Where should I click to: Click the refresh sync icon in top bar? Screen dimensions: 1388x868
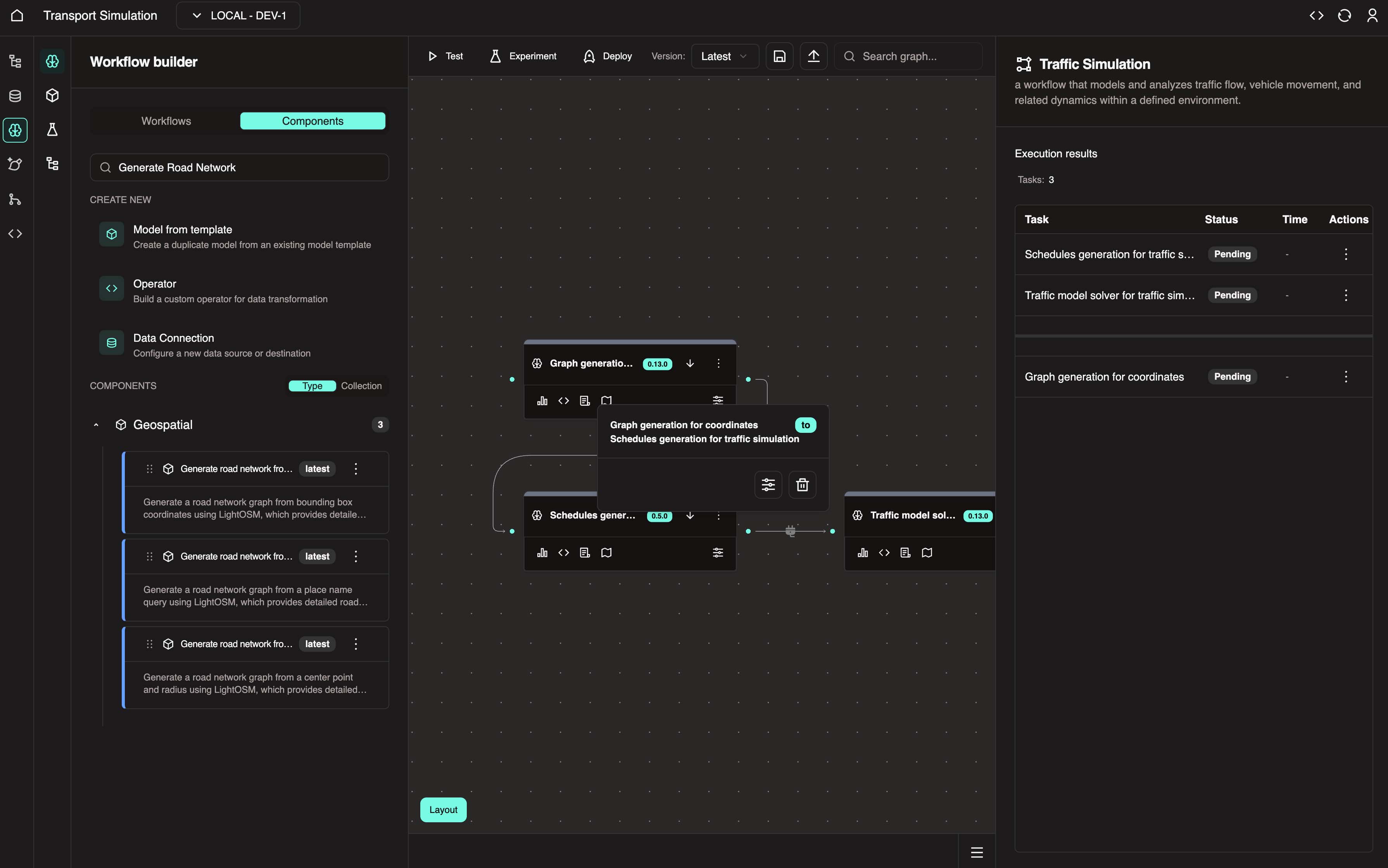1344,15
